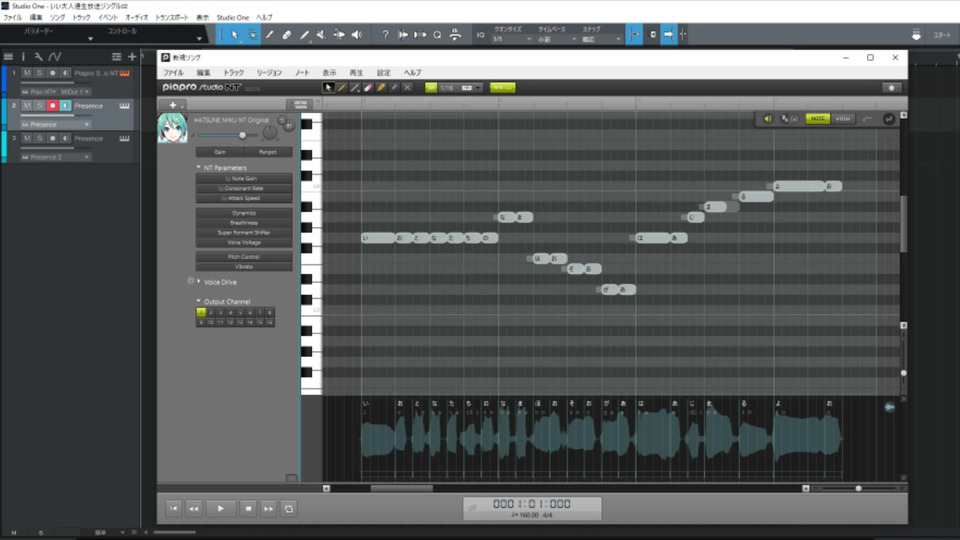Image resolution: width=960 pixels, height=540 pixels.
Task: Click the hamburger list icon above the tracks
Action: pyautogui.click(x=9, y=56)
